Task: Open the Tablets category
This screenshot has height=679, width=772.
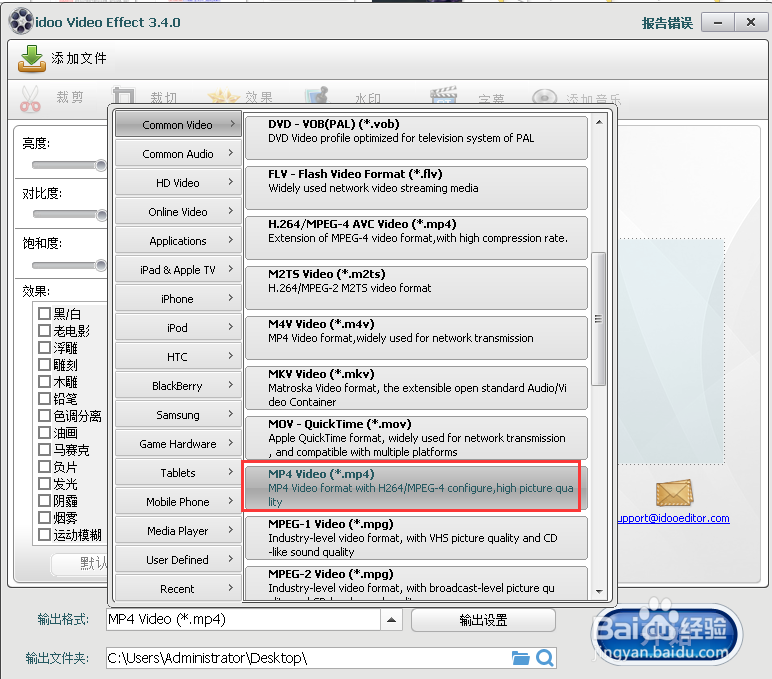Action: 178,473
